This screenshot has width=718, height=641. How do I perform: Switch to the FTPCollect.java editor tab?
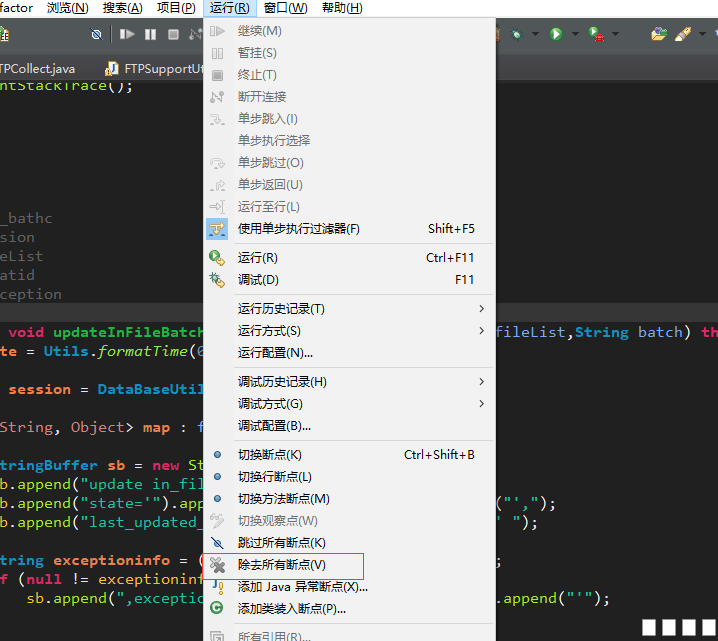(x=37, y=69)
